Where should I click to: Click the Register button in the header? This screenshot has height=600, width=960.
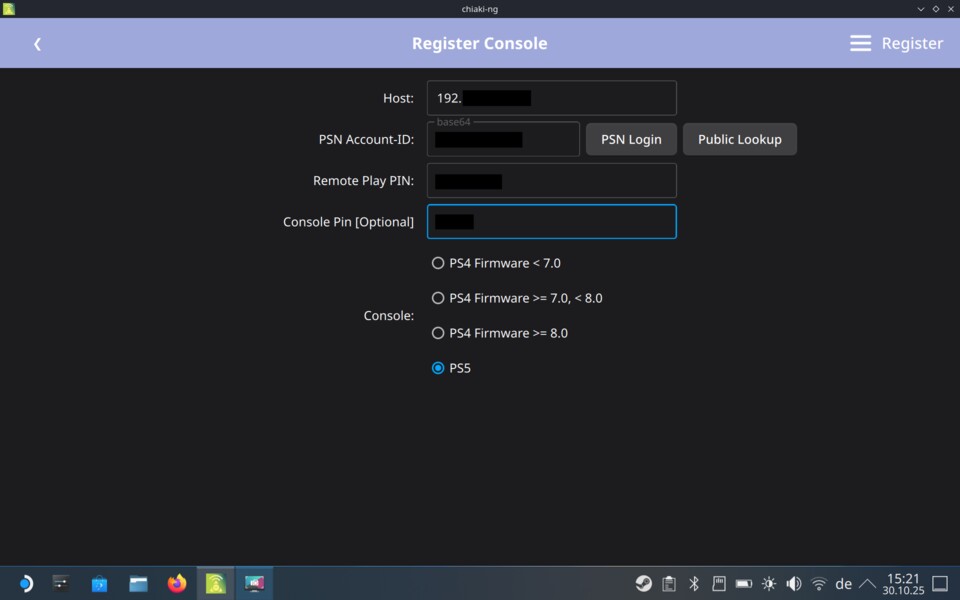coord(896,44)
